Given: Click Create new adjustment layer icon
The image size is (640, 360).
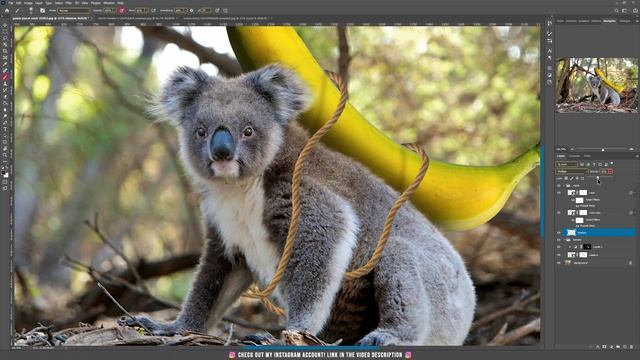Looking at the screenshot, I should tap(611, 347).
